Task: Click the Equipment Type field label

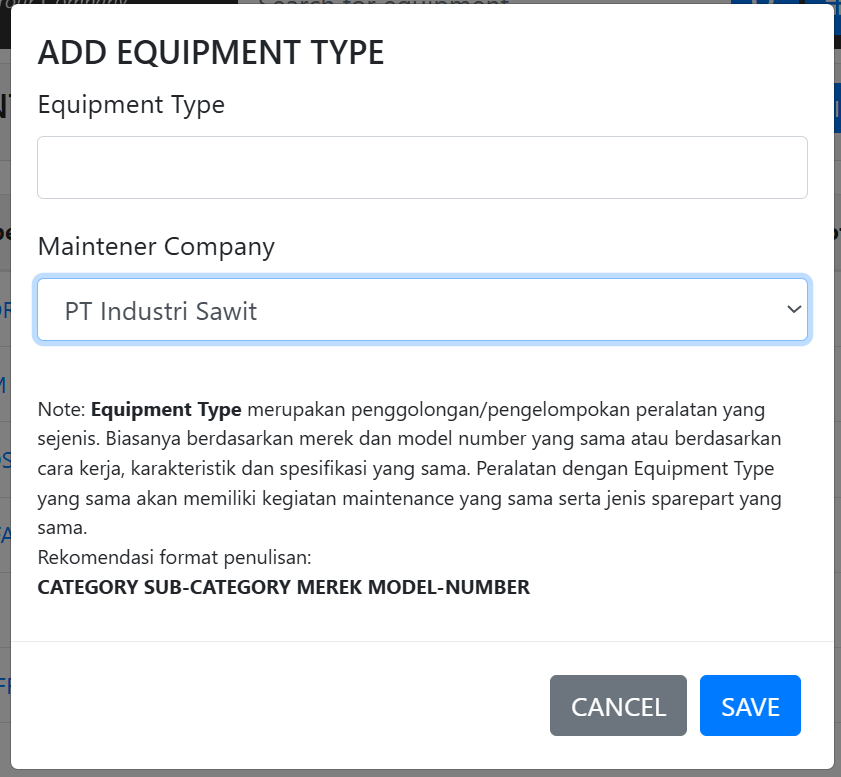Action: point(131,104)
